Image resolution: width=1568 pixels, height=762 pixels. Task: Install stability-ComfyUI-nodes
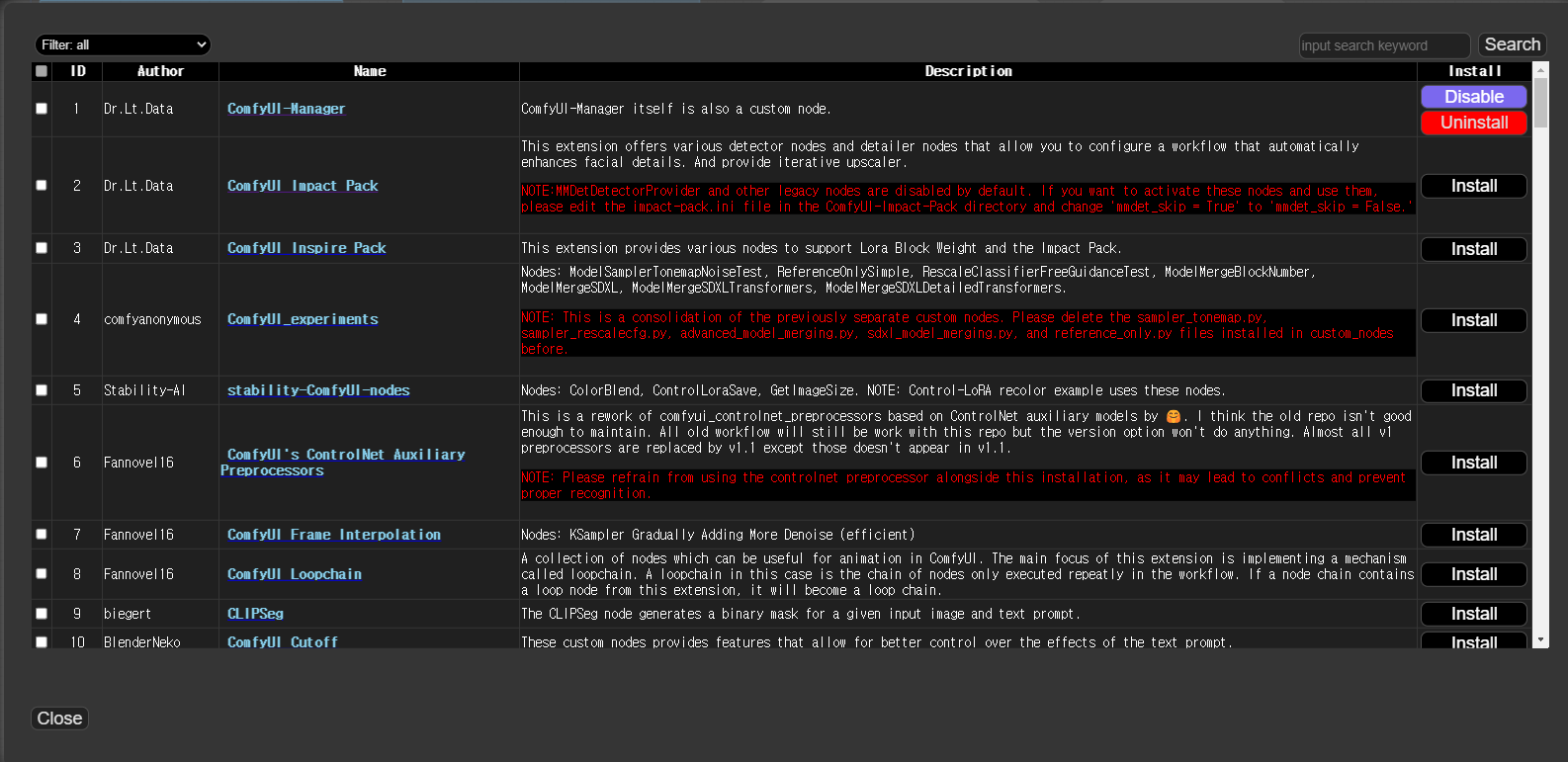[1473, 390]
